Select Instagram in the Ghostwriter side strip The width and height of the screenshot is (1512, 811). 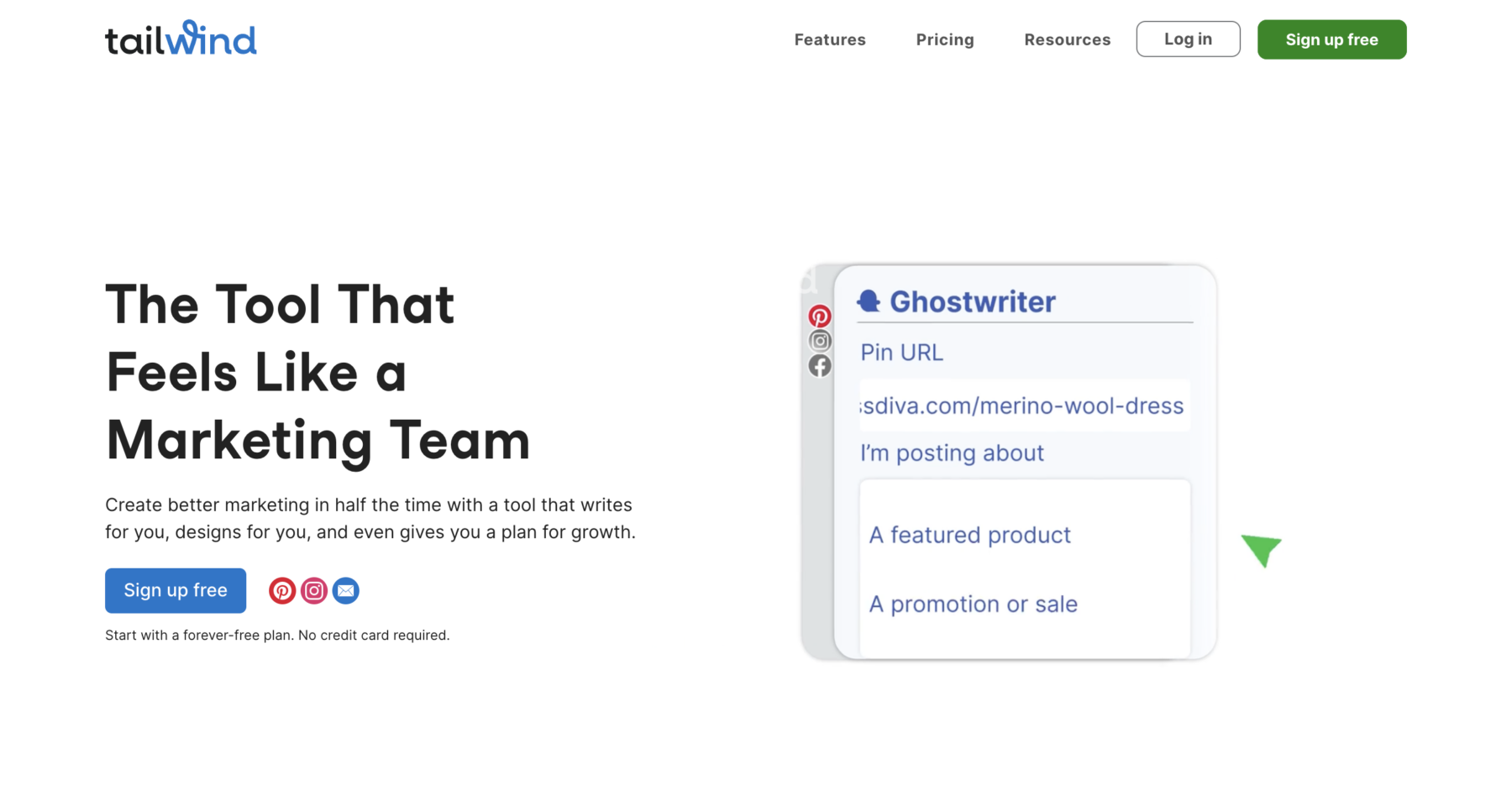coord(820,341)
